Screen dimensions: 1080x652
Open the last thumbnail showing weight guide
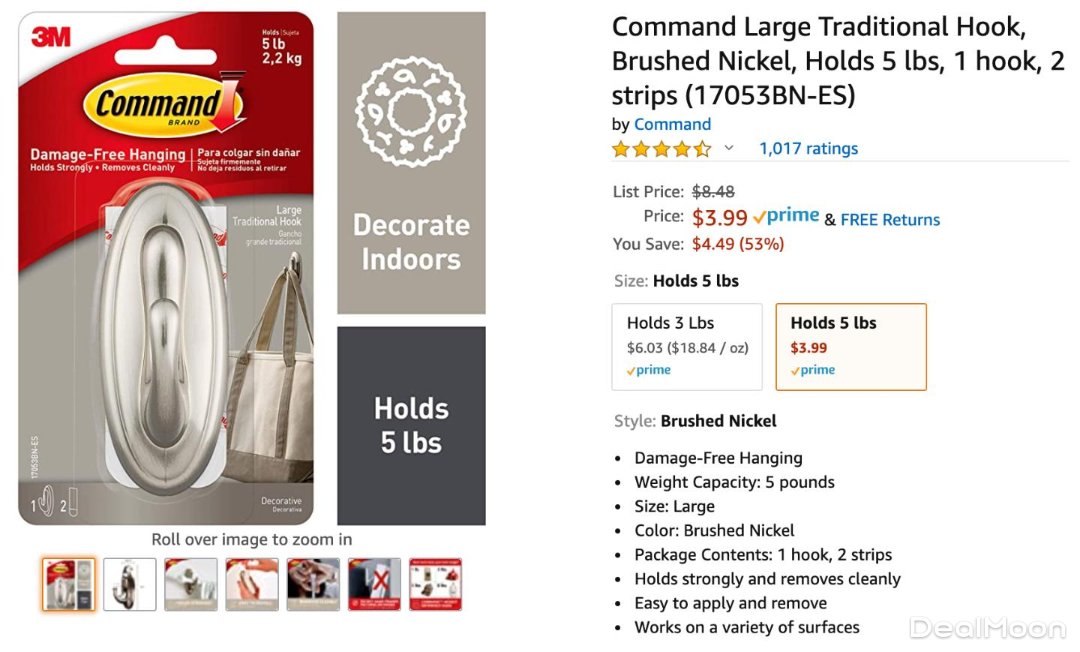point(435,584)
